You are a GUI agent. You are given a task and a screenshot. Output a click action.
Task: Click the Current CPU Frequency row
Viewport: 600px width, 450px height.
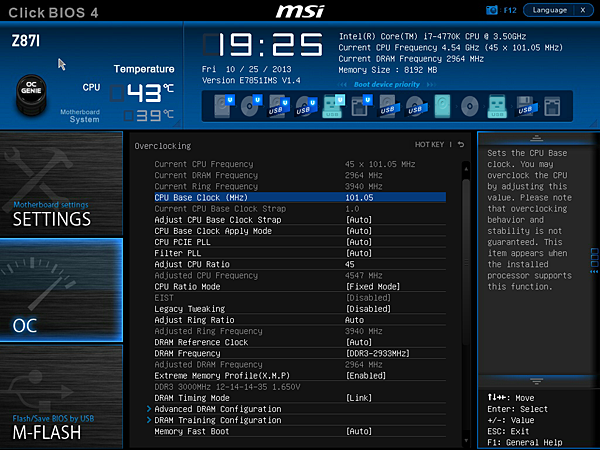300,164
